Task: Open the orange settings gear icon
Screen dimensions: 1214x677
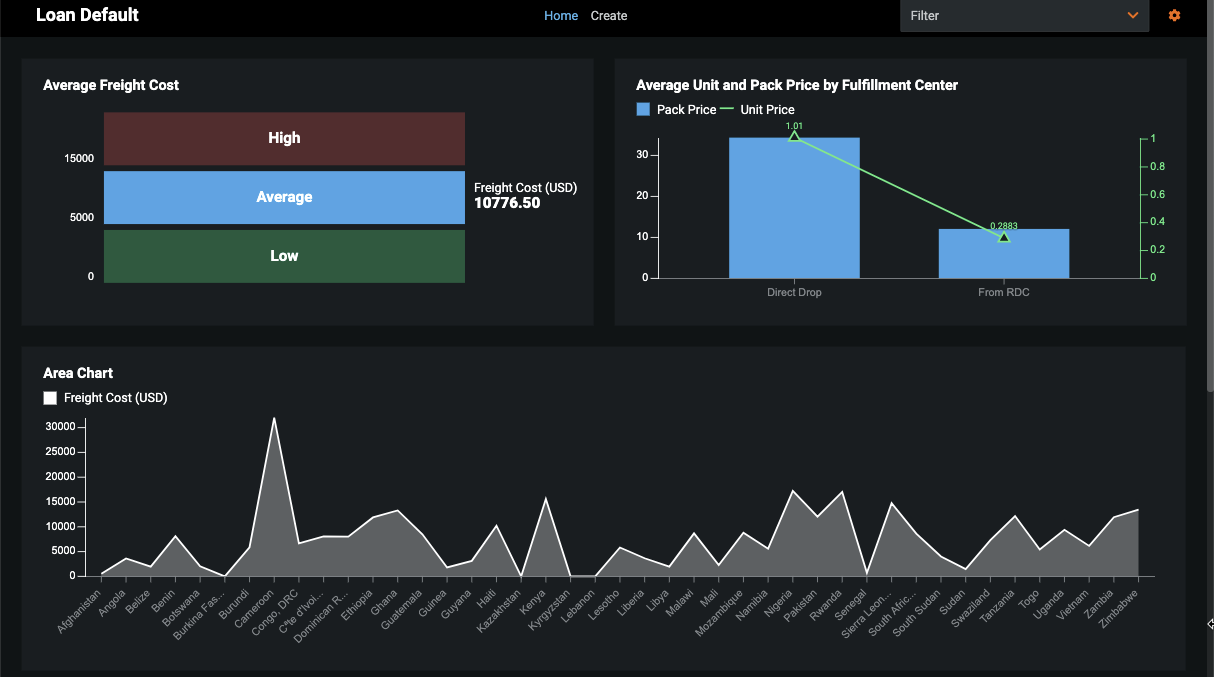Action: 1174,16
